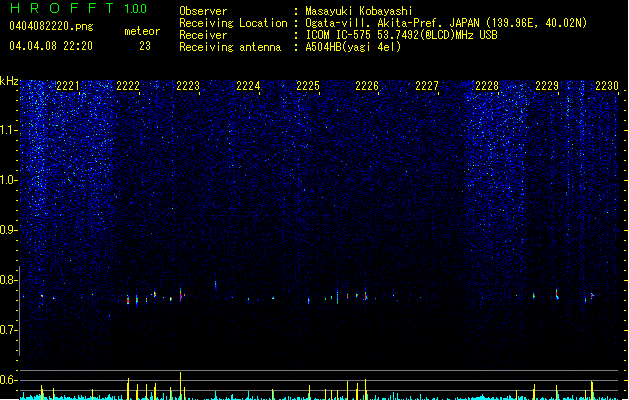Click the 2221 time marker
The image size is (629, 400).
click(x=68, y=86)
